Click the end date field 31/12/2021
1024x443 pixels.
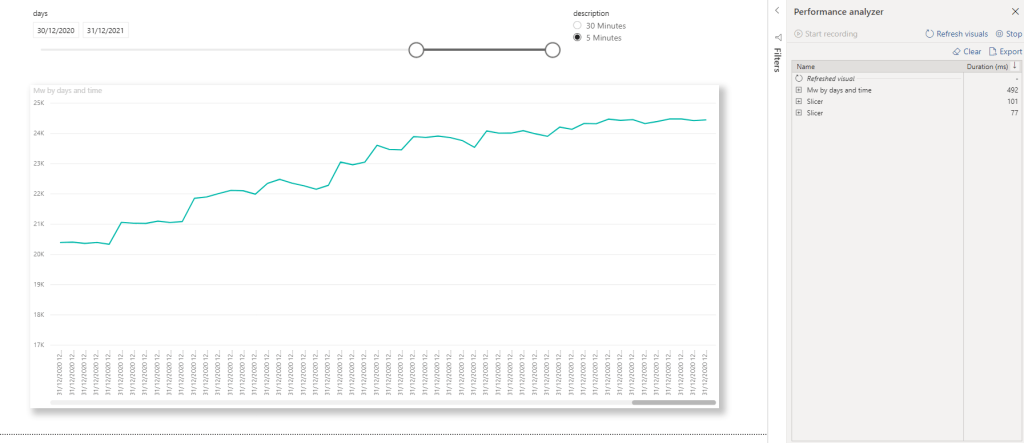(105, 30)
